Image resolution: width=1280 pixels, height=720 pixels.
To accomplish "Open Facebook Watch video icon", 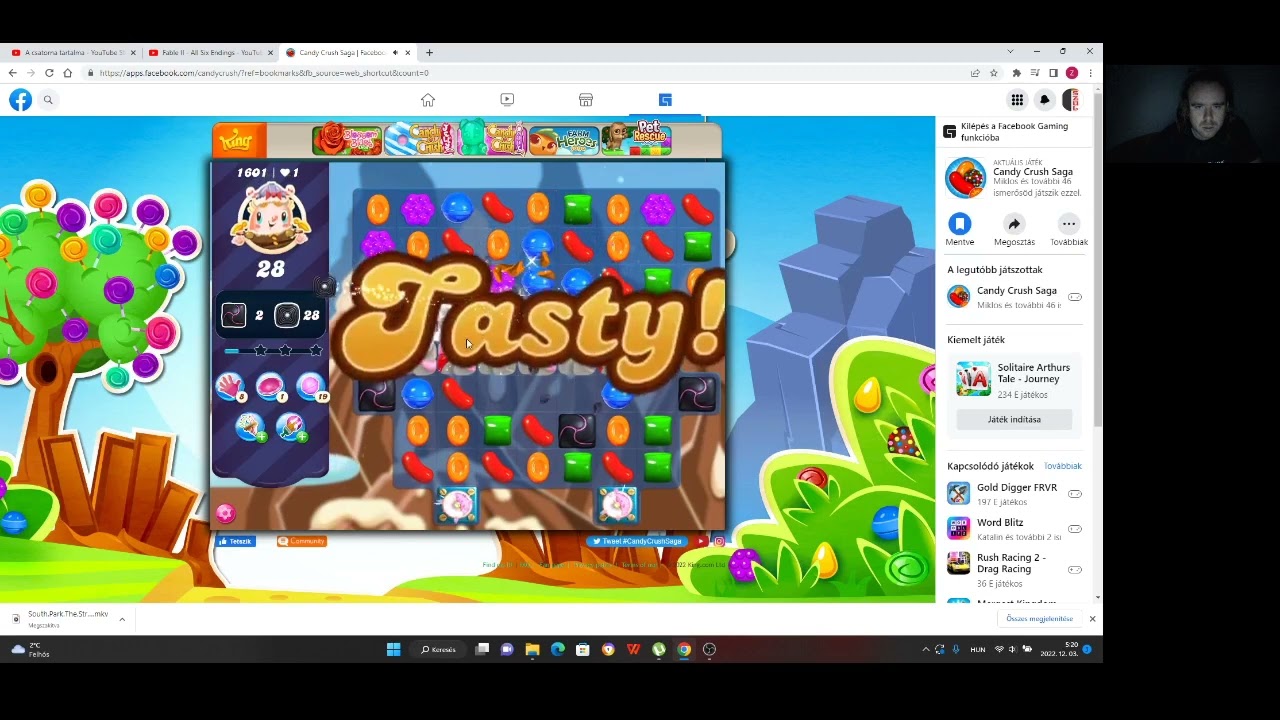I will 507,100.
